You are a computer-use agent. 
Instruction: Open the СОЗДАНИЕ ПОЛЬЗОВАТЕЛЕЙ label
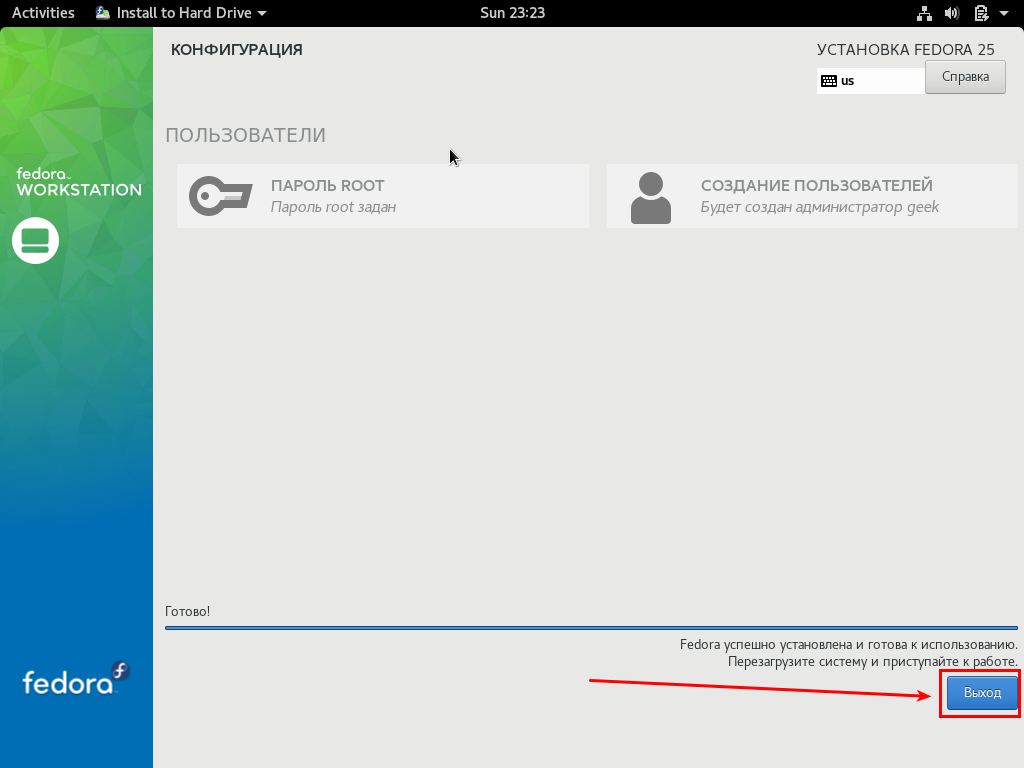[x=816, y=185]
